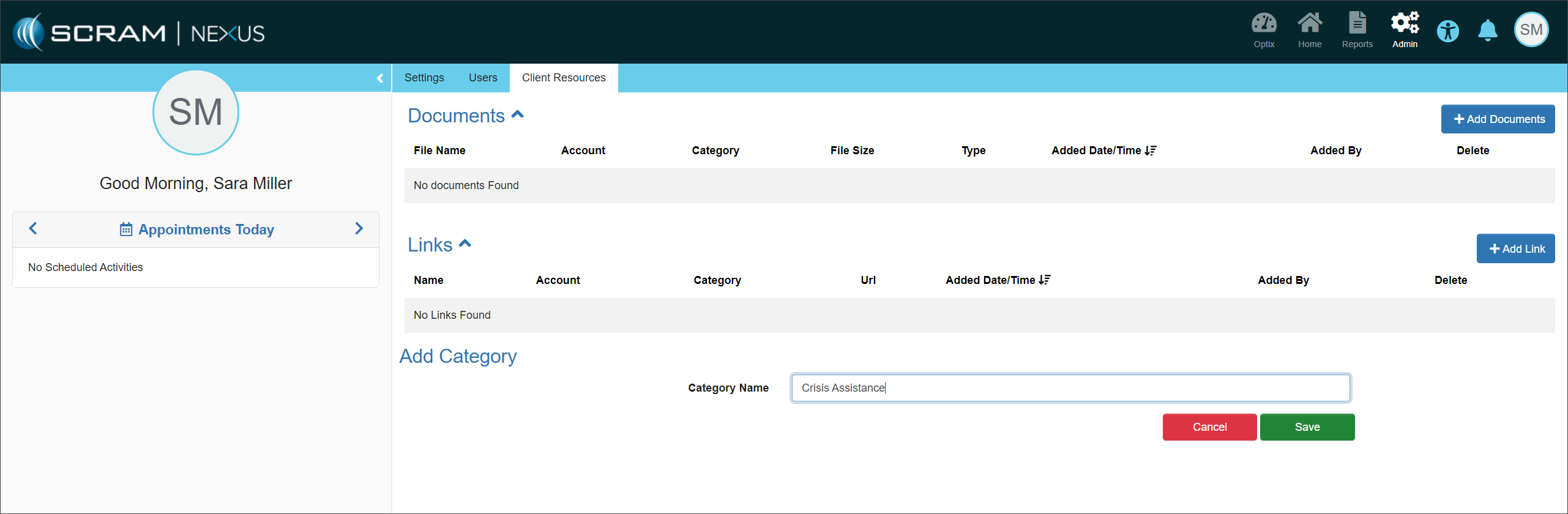This screenshot has height=514, width=1568.
Task: Open notifications bell icon
Action: point(1487,31)
